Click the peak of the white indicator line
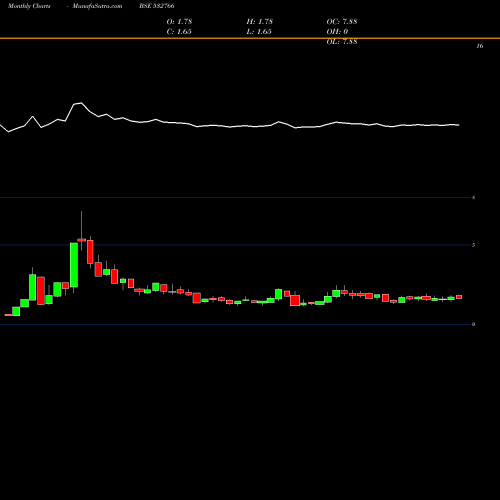The height and width of the screenshot is (500, 500). 81,103
